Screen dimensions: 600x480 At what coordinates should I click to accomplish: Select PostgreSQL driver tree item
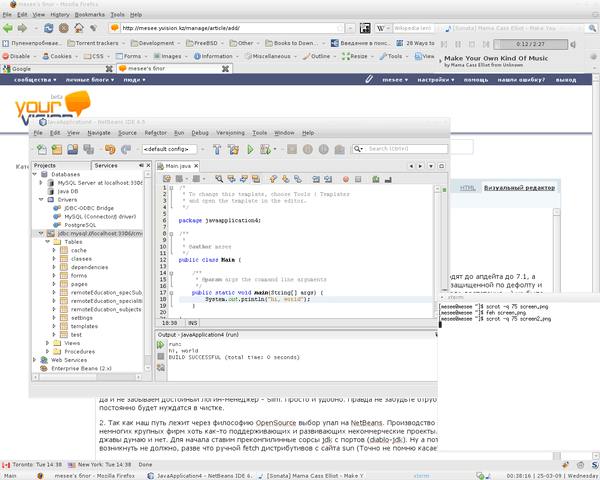(80, 225)
